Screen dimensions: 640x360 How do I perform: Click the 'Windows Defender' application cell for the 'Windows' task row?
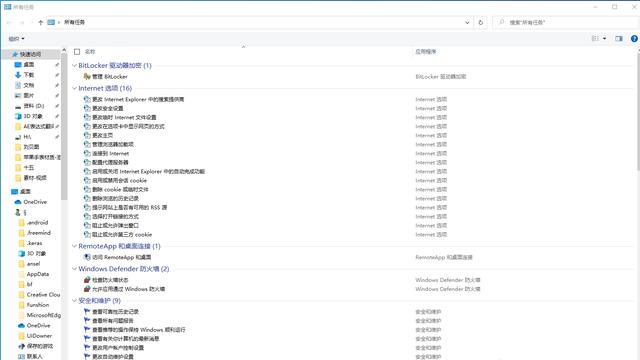[448, 289]
